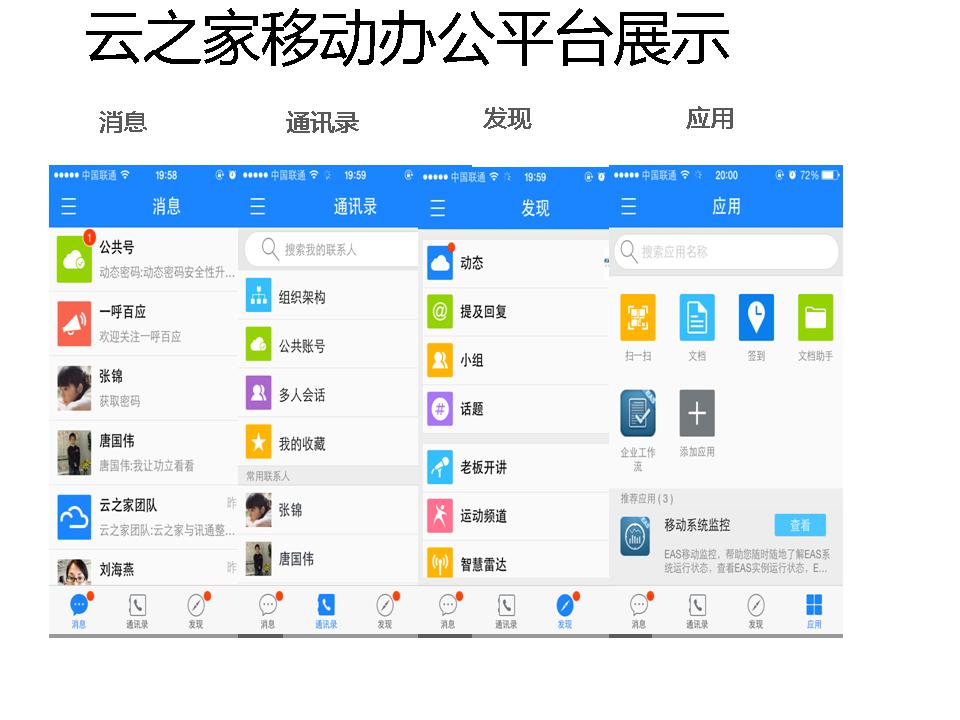Open the hamburger menu on 应用 screen
This screenshot has width=960, height=720.
[x=628, y=207]
